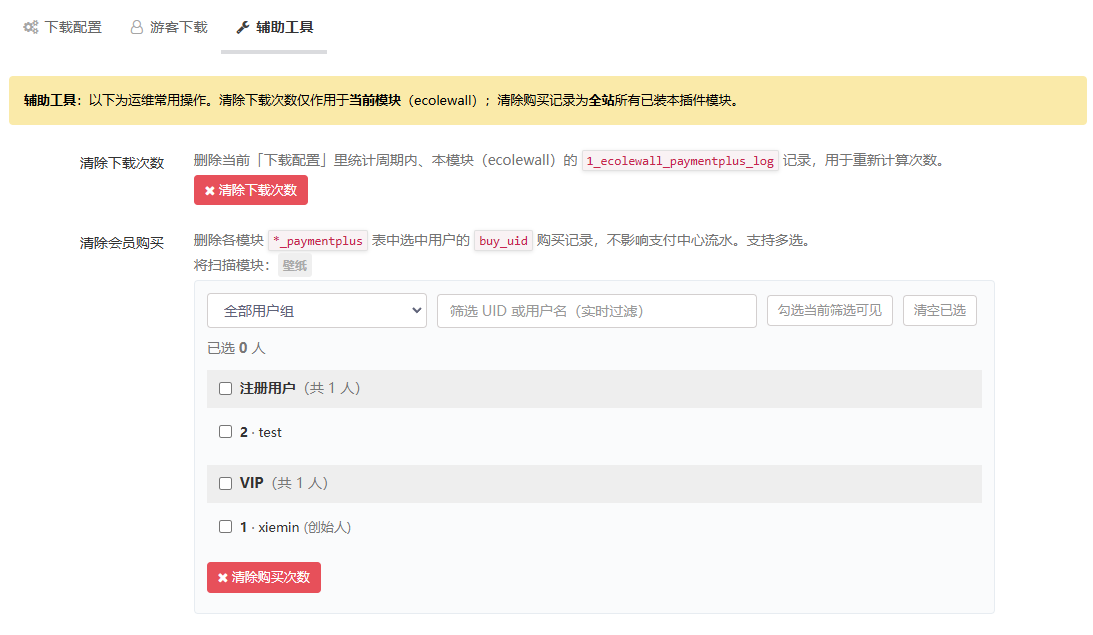Viewport: 1093px width, 635px height.
Task: Click the yellow 辅助工具 notice banner
Action: click(547, 100)
